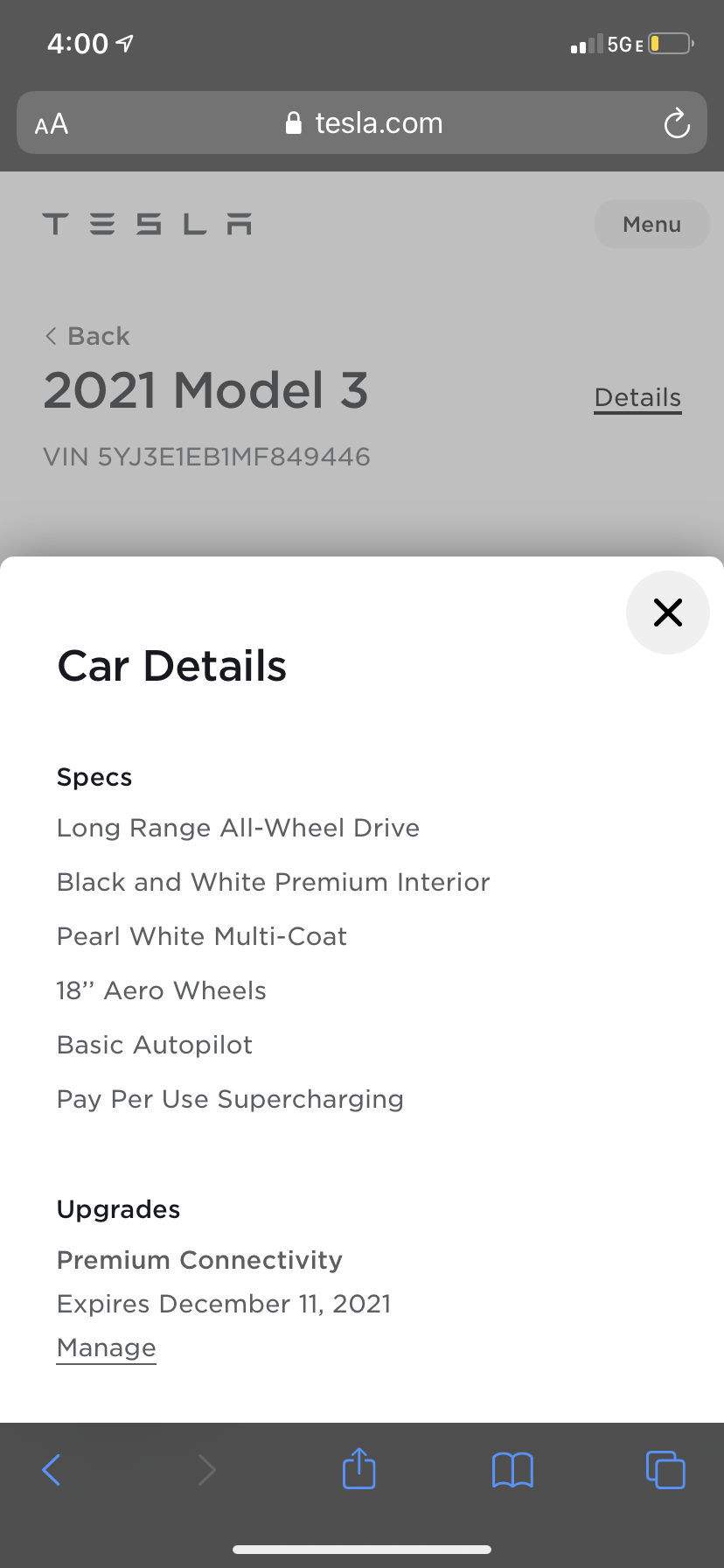
Task: Tap the home indicator bar
Action: coord(362,1550)
